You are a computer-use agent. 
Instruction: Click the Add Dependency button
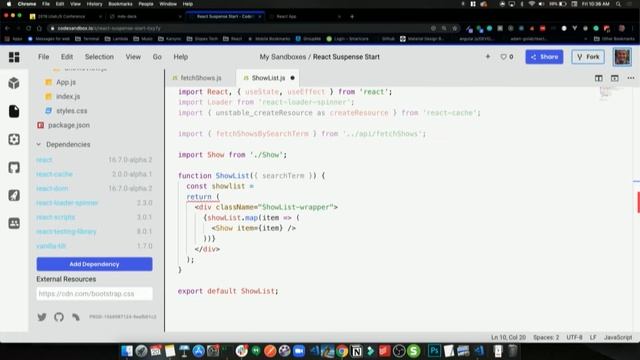pos(94,264)
